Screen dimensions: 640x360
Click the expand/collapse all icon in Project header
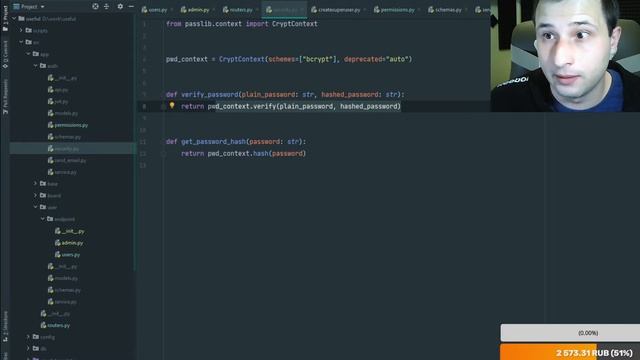click(107, 7)
